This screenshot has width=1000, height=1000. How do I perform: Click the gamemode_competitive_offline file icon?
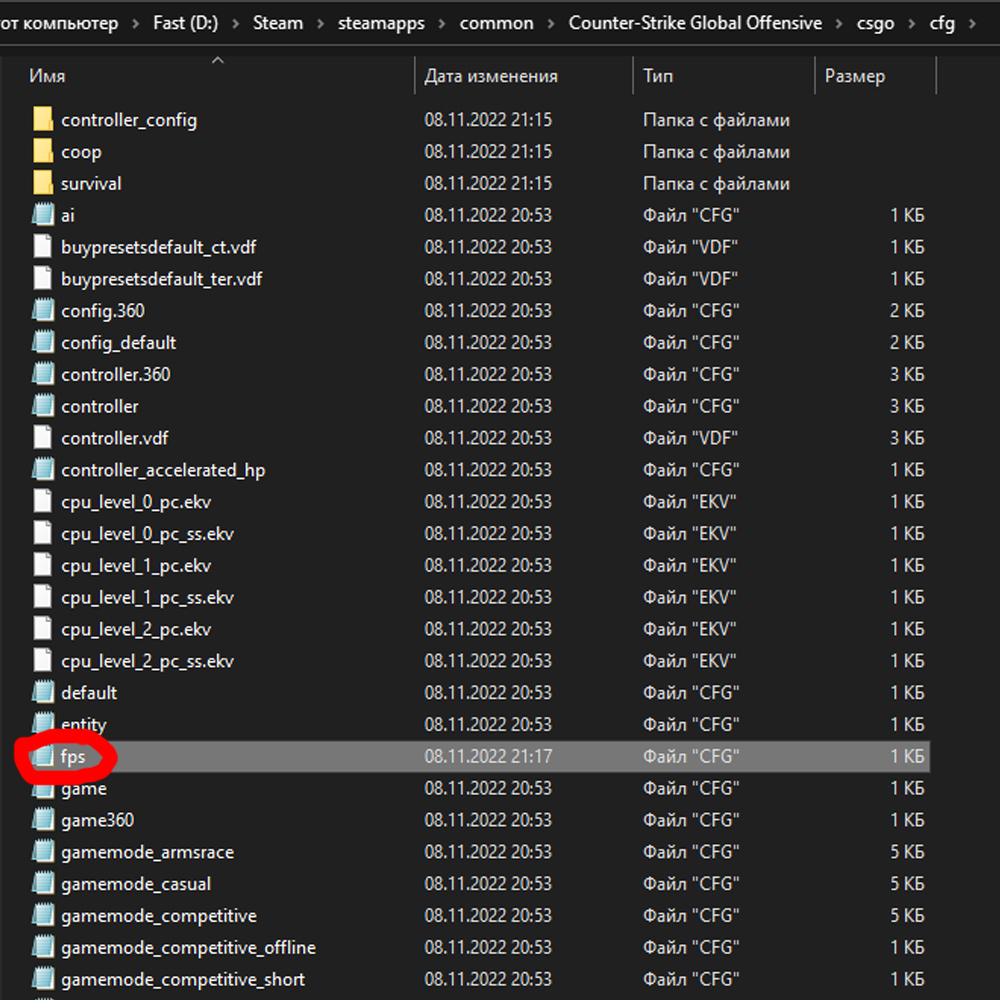[x=43, y=948]
